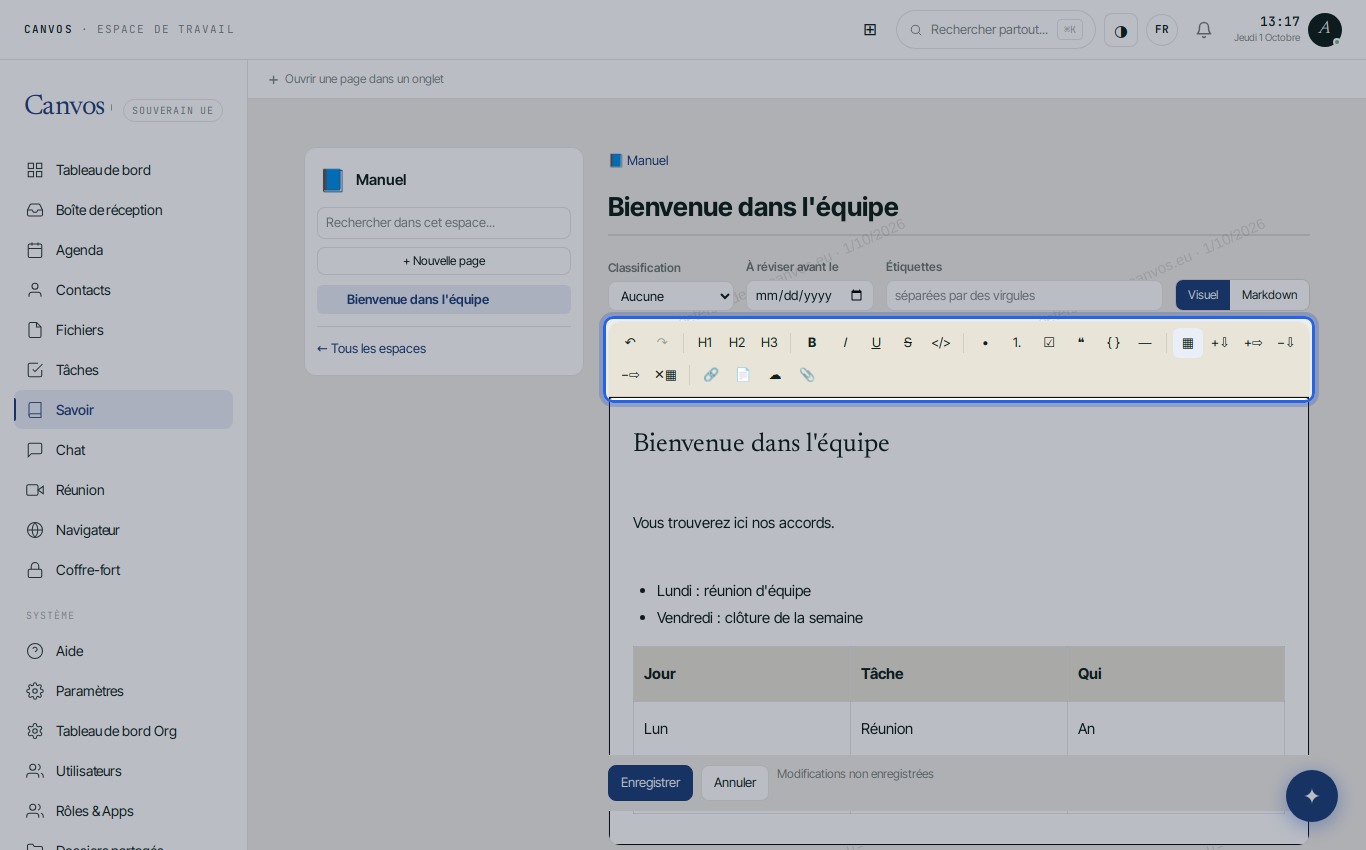Image resolution: width=1366 pixels, height=850 pixels.
Task: Save the page with Enregistrer
Action: coord(650,783)
